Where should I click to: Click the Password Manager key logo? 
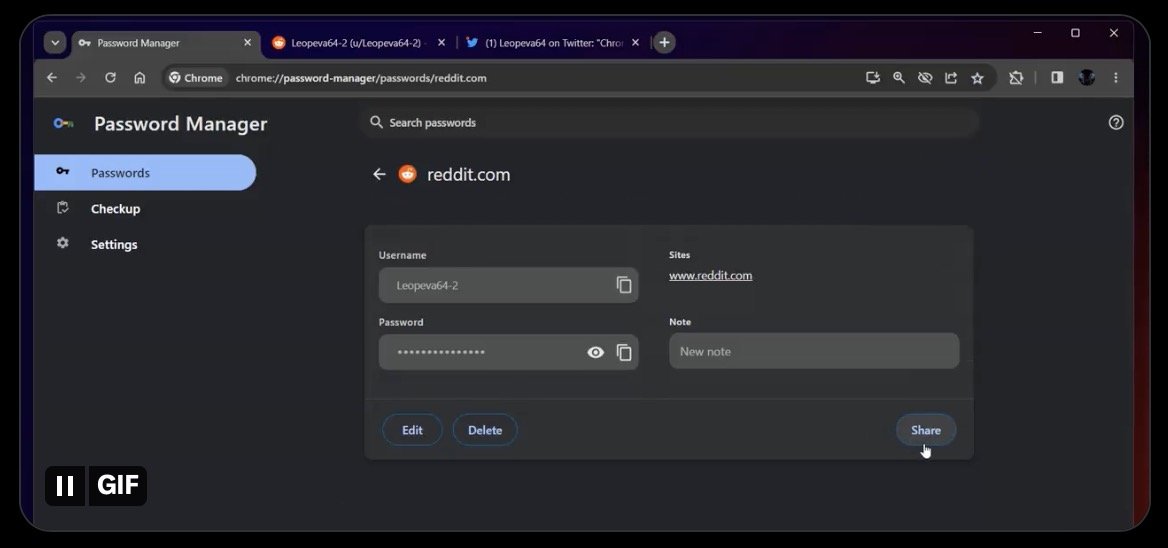pyautogui.click(x=63, y=123)
